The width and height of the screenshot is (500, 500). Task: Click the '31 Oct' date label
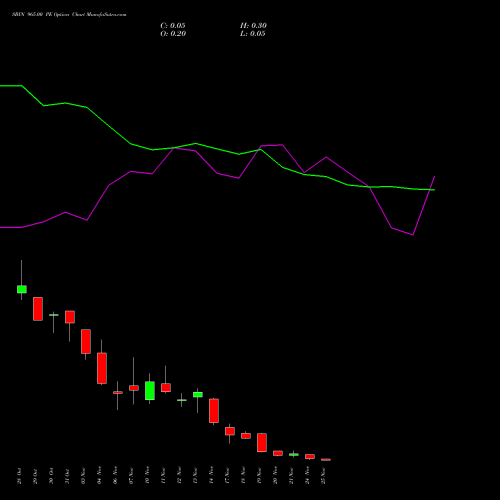67,476
